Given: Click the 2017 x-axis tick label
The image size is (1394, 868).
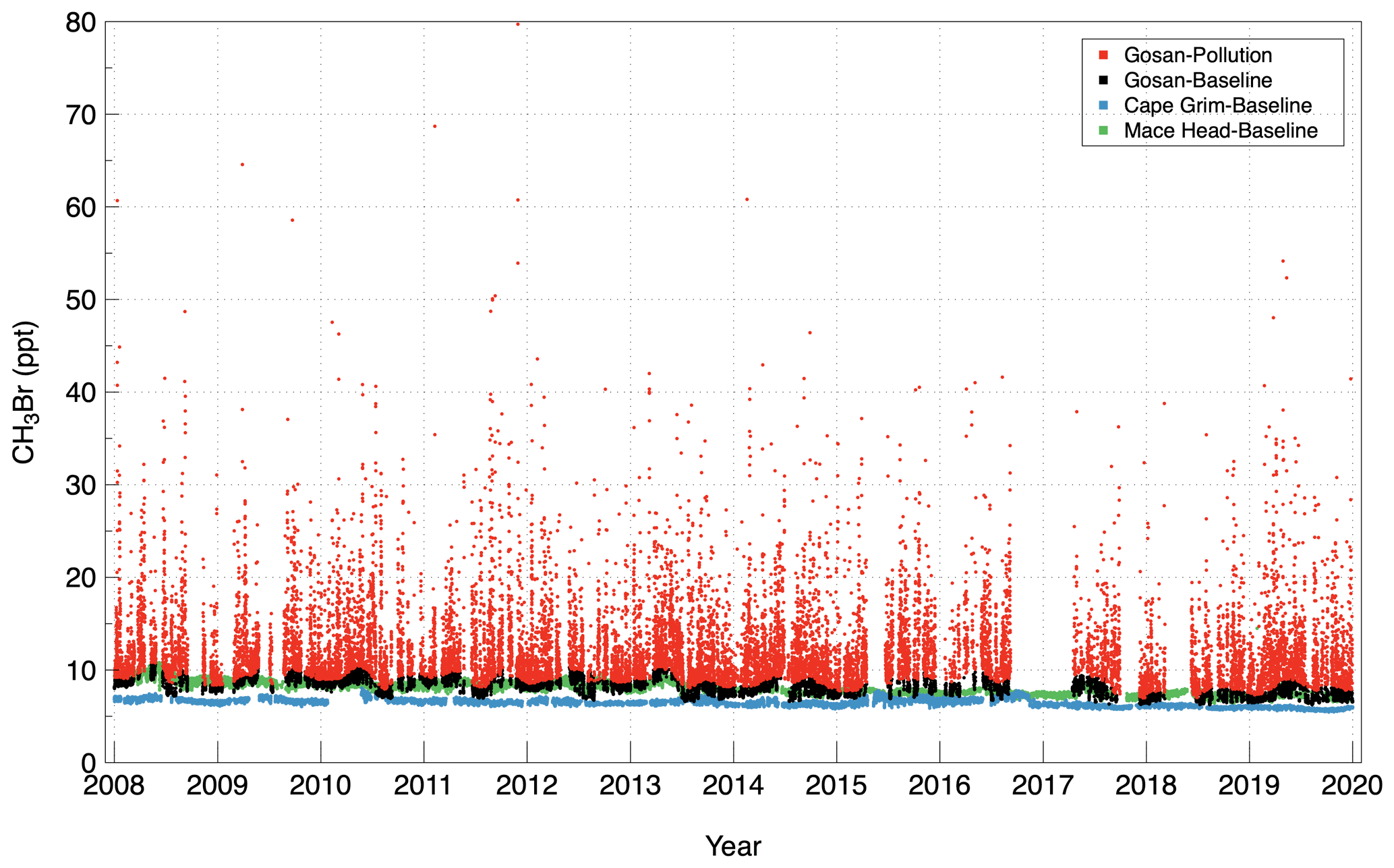Looking at the screenshot, I should click(x=1043, y=786).
